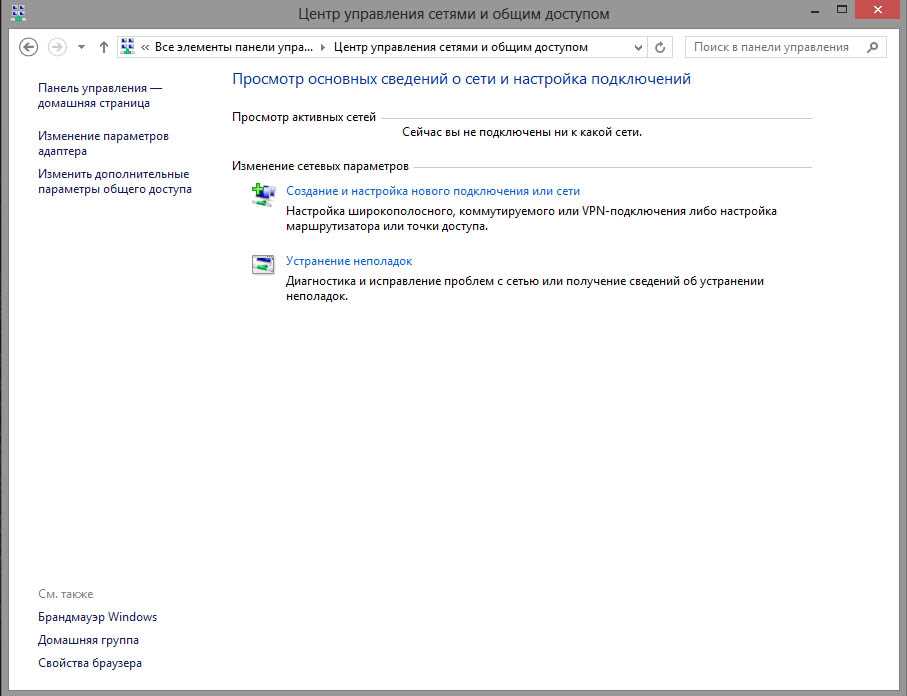Click 'Создание и настройка нового подключения или сети'
Viewport: 907px width, 696px height.
point(433,191)
